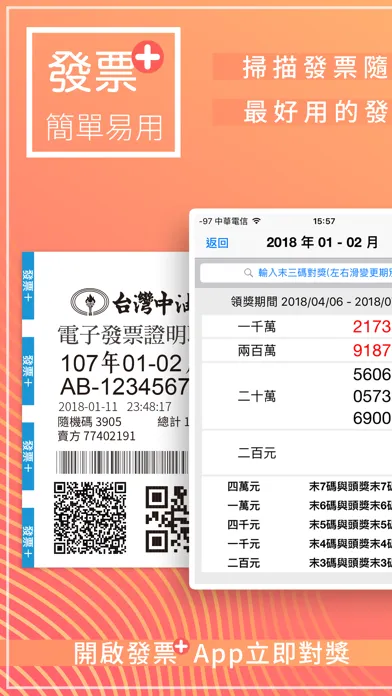Click the number starting 6900

[372, 418]
